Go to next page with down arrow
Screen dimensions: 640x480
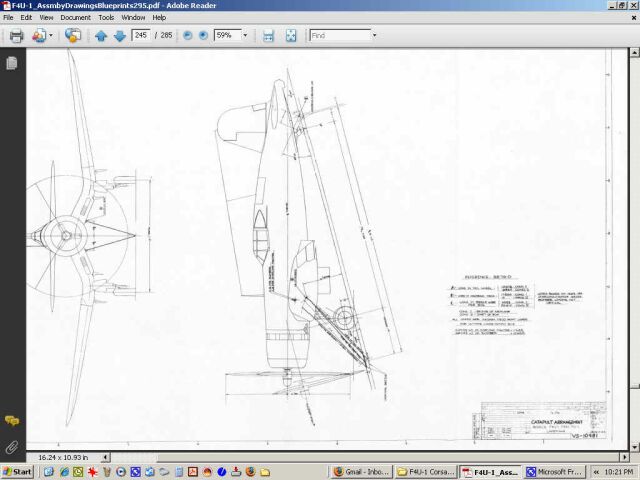[x=120, y=36]
